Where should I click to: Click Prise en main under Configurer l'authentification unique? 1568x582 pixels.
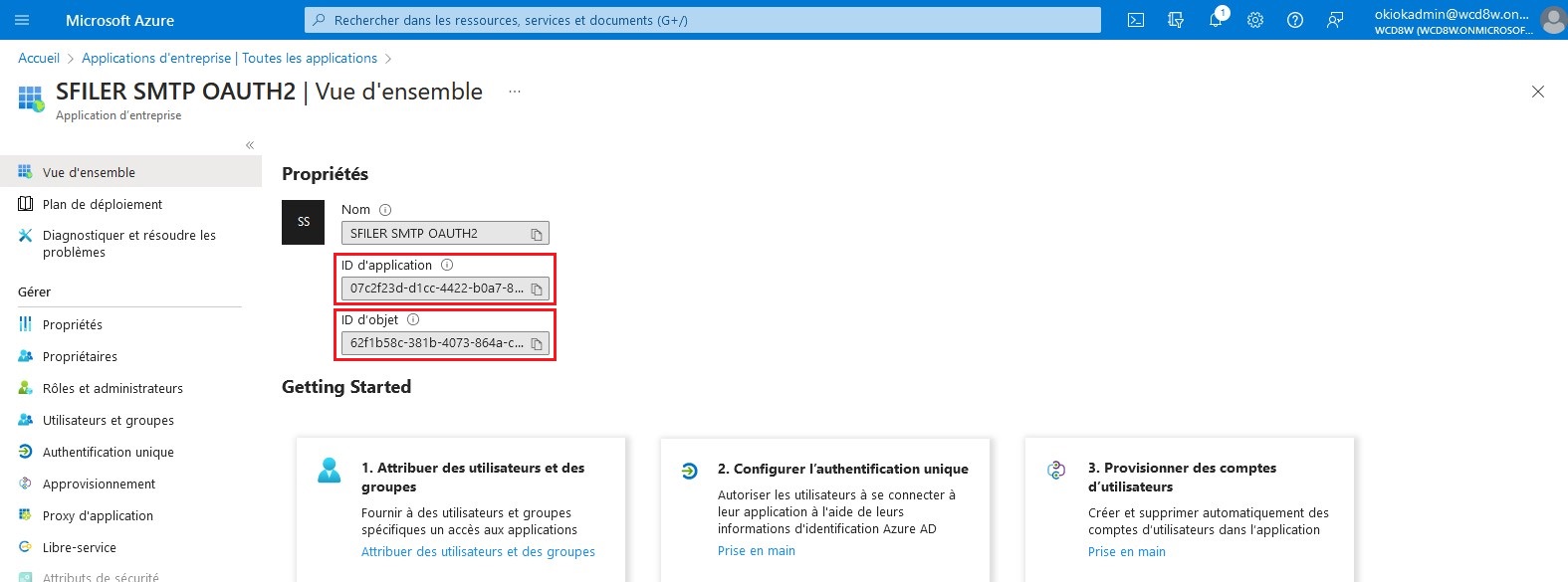(757, 551)
